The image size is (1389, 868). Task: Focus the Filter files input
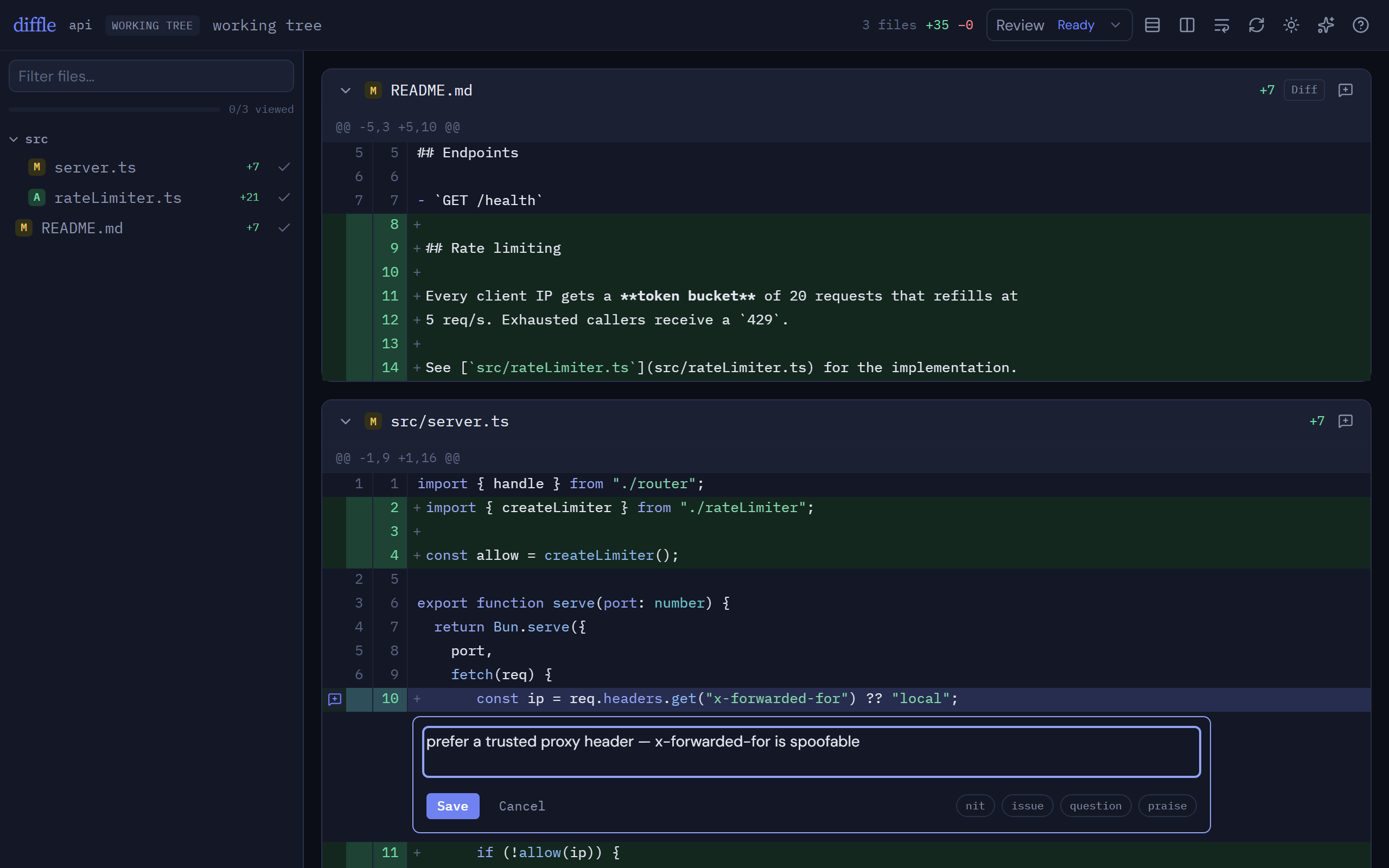pos(151,76)
